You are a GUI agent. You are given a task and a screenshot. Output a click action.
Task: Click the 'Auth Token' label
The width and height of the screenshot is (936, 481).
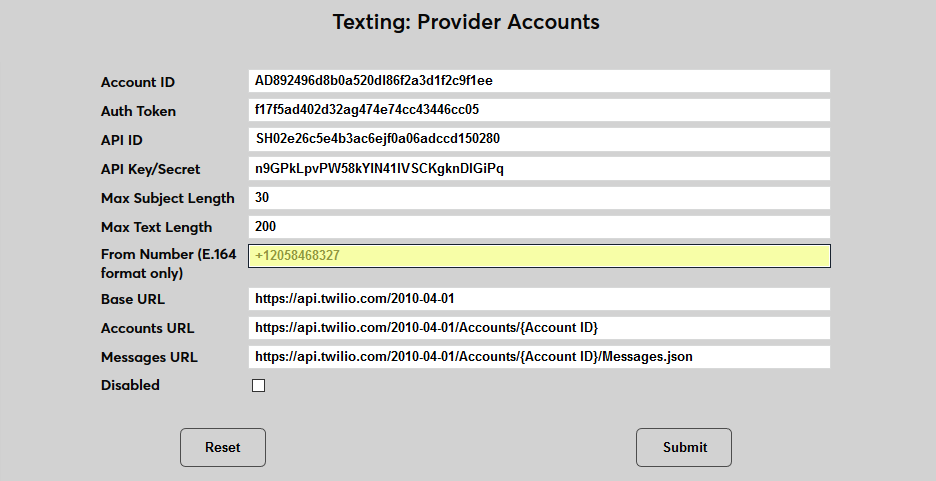coord(138,111)
